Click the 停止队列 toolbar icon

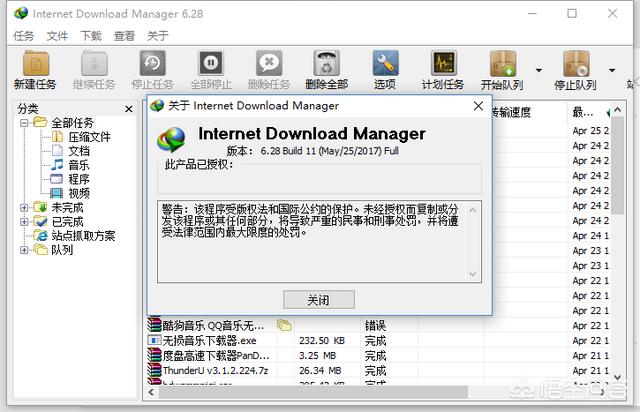[x=576, y=63]
